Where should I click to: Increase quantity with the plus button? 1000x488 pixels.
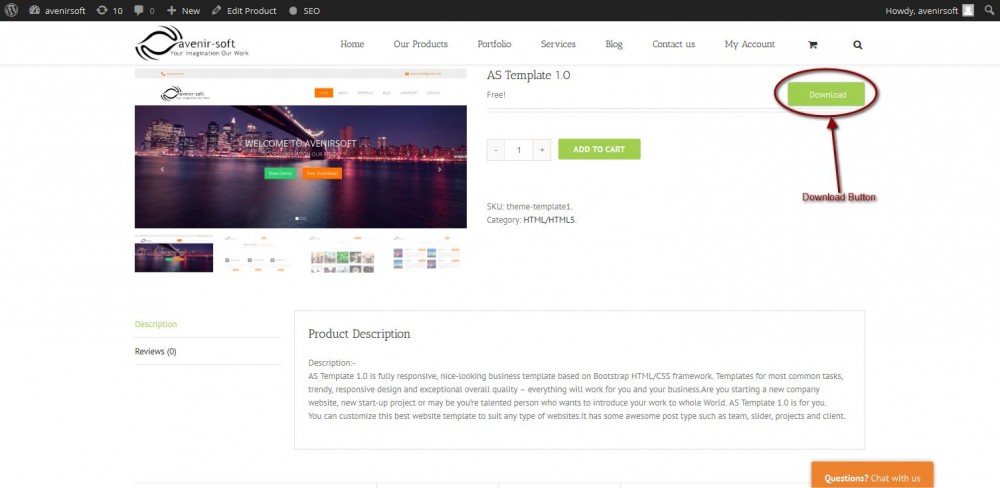[541, 149]
